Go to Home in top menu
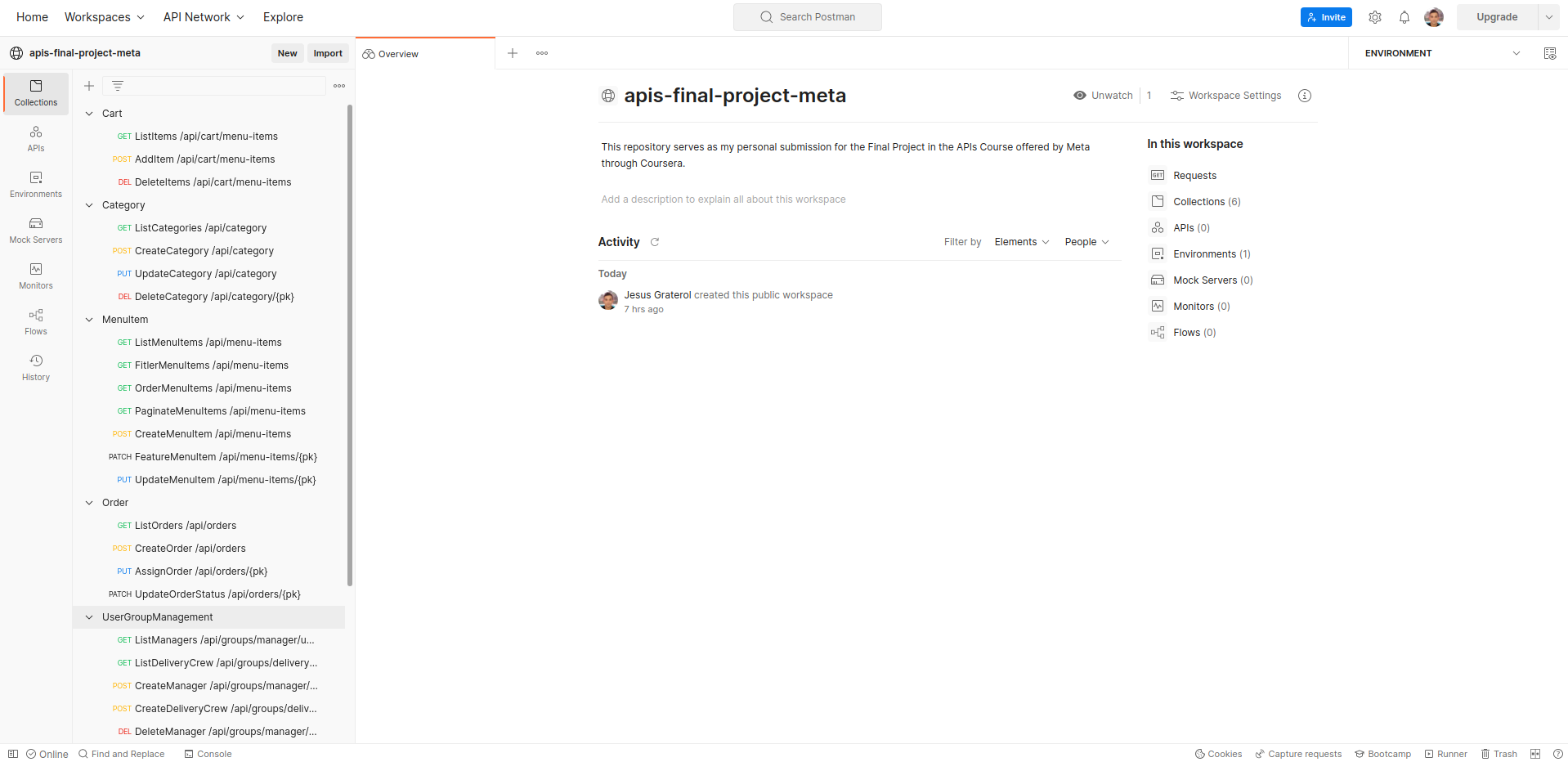The width and height of the screenshot is (1568, 762). (32, 17)
